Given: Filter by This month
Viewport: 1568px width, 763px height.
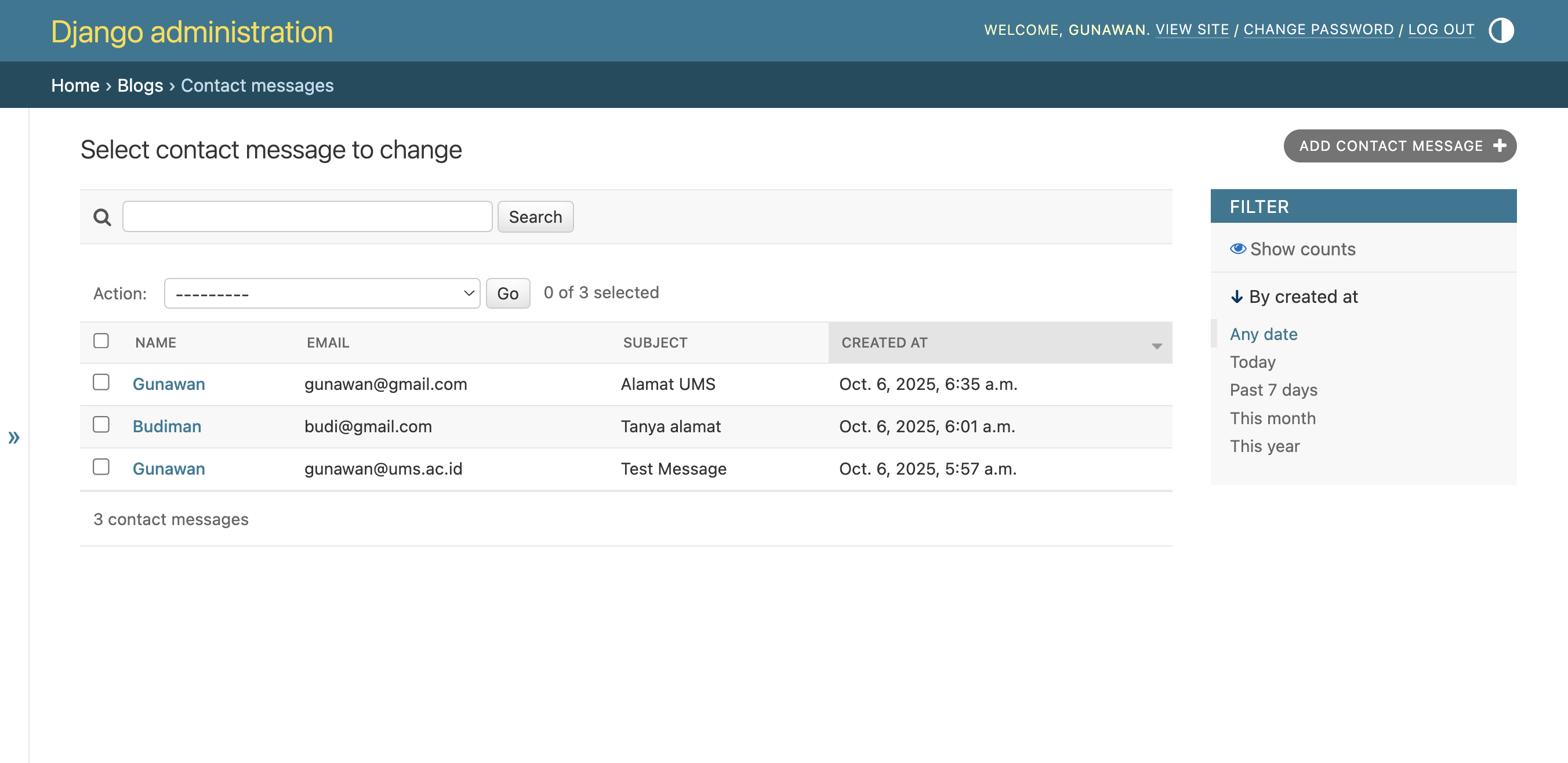Looking at the screenshot, I should click(x=1273, y=418).
